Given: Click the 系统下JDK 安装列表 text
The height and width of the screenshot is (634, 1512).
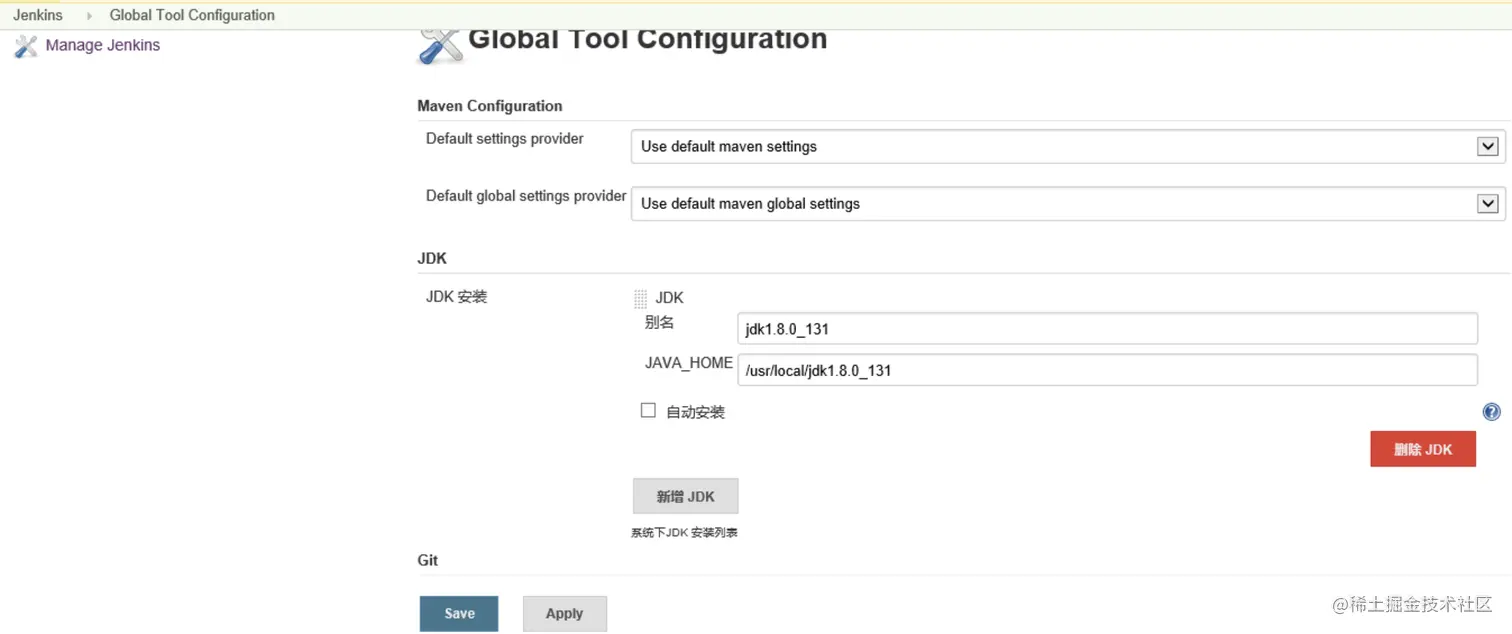Looking at the screenshot, I should coord(684,533).
